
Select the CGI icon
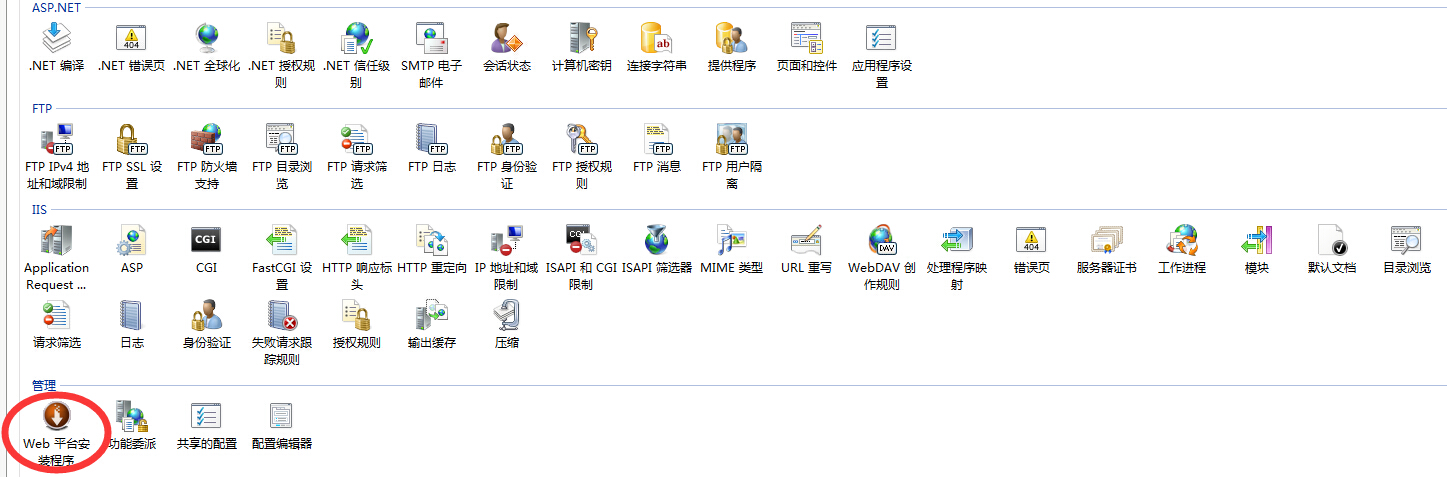(207, 241)
